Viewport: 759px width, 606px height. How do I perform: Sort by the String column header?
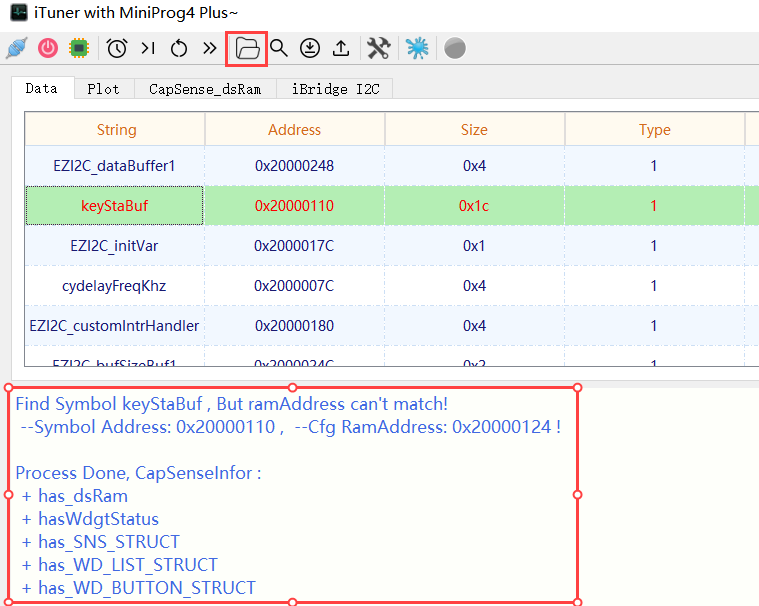116,130
